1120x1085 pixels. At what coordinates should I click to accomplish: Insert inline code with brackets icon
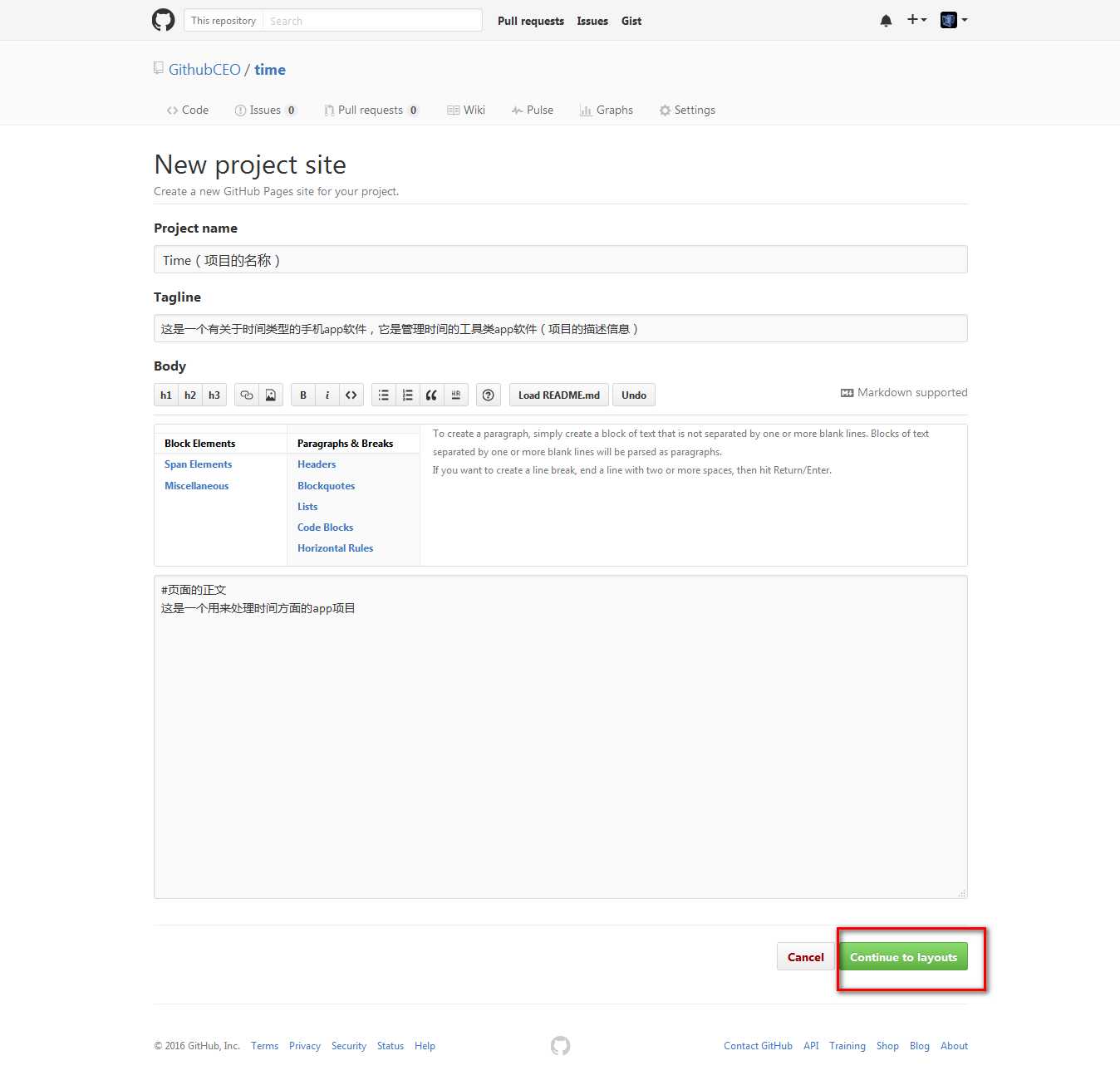tap(351, 395)
